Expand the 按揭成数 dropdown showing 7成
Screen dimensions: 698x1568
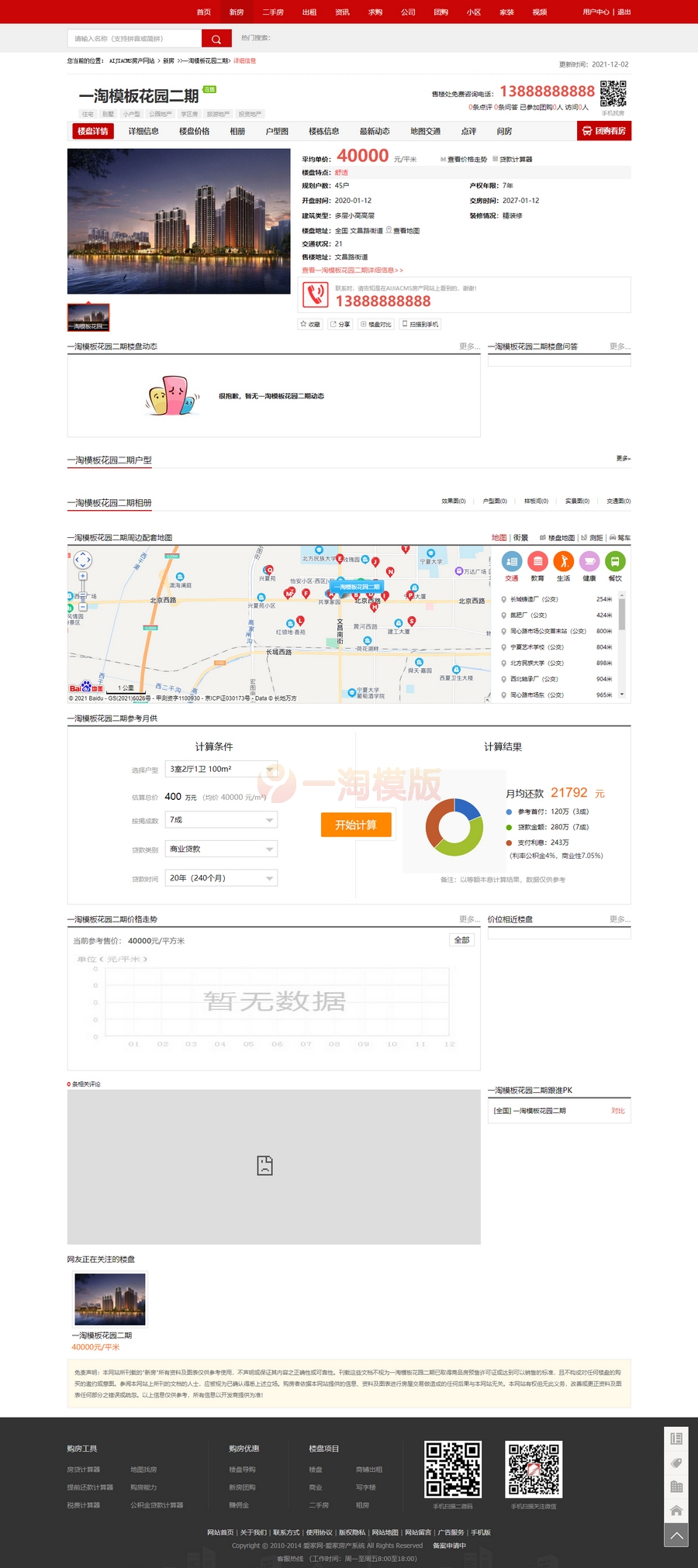pos(222,820)
